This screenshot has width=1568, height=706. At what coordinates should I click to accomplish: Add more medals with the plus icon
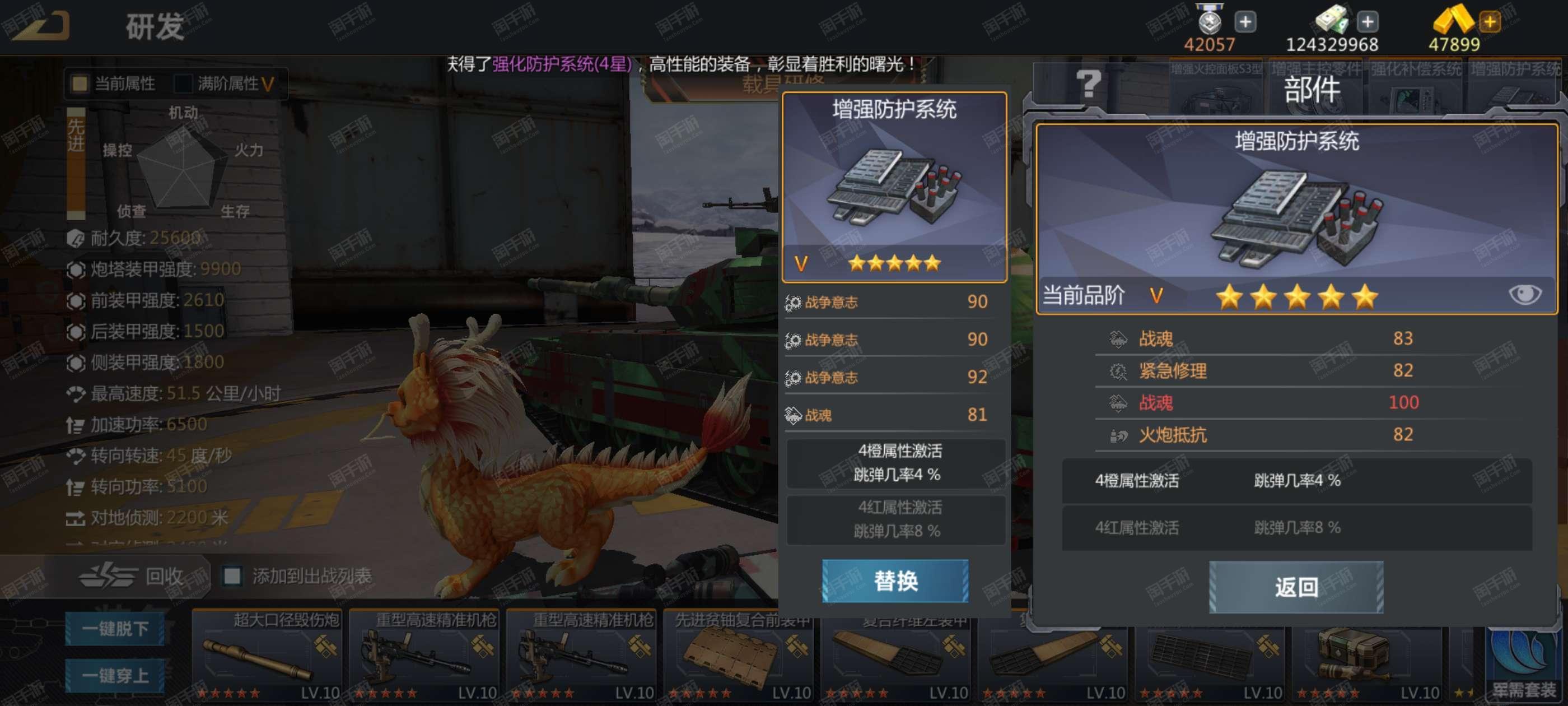1245,22
